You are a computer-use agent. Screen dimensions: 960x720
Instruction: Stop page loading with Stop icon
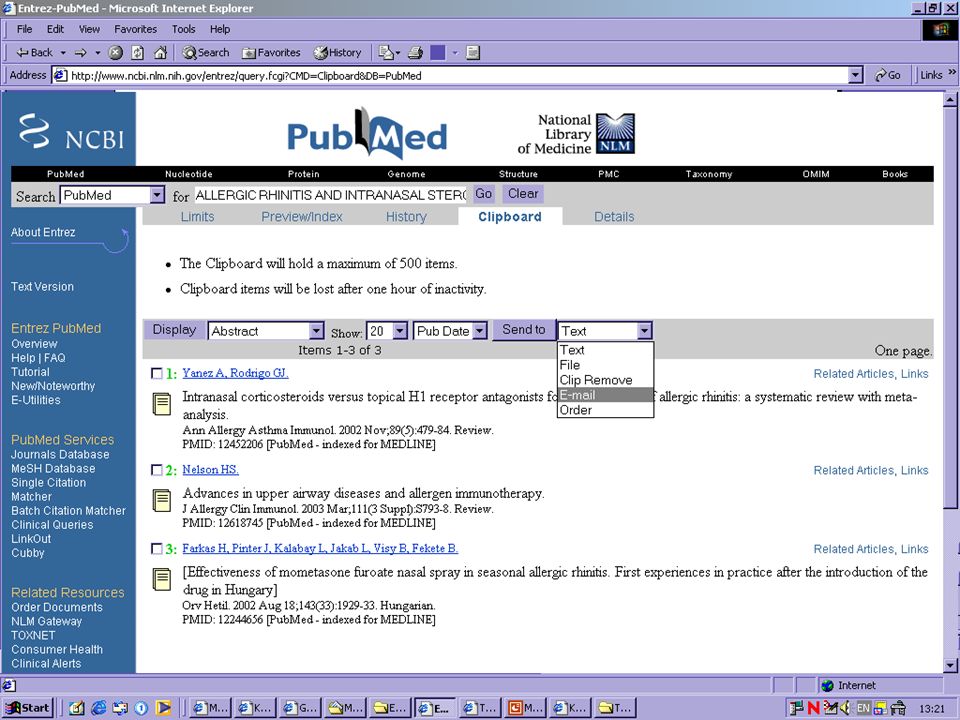[x=116, y=53]
